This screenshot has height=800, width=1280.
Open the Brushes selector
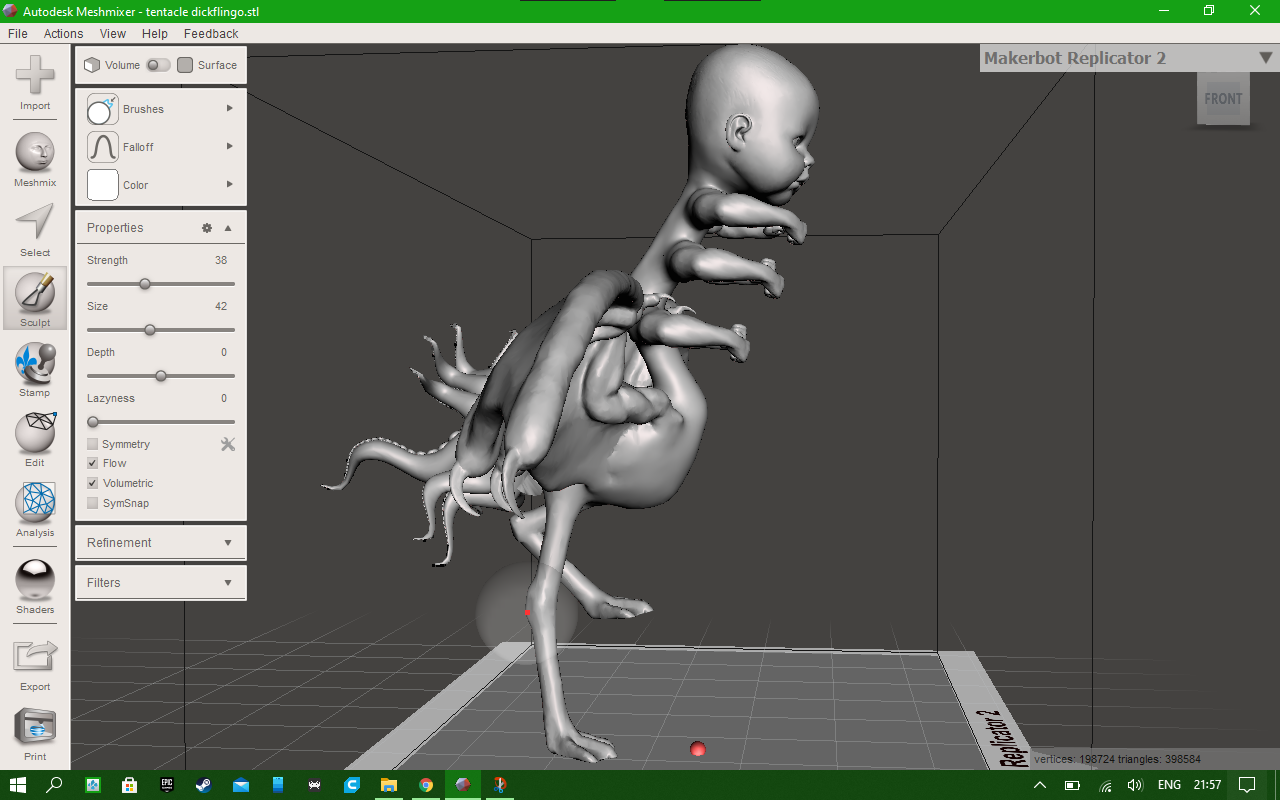tap(160, 109)
